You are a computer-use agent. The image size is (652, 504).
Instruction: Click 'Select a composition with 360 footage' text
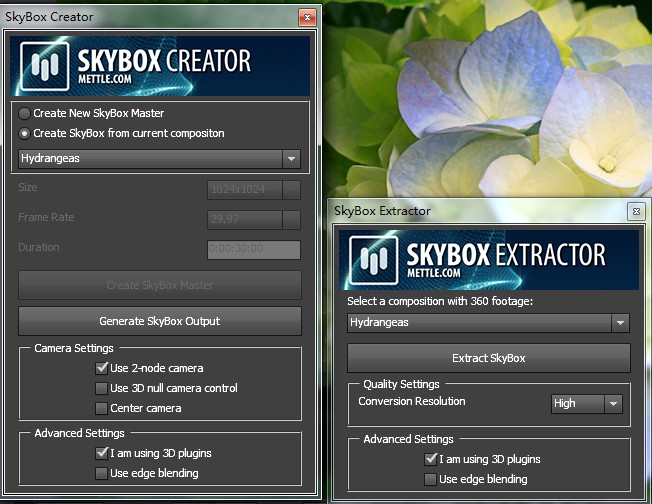coord(440,301)
